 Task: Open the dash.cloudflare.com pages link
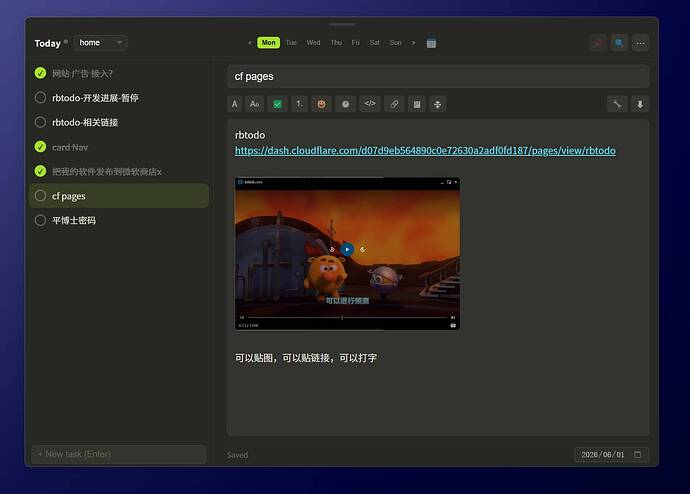click(x=425, y=150)
